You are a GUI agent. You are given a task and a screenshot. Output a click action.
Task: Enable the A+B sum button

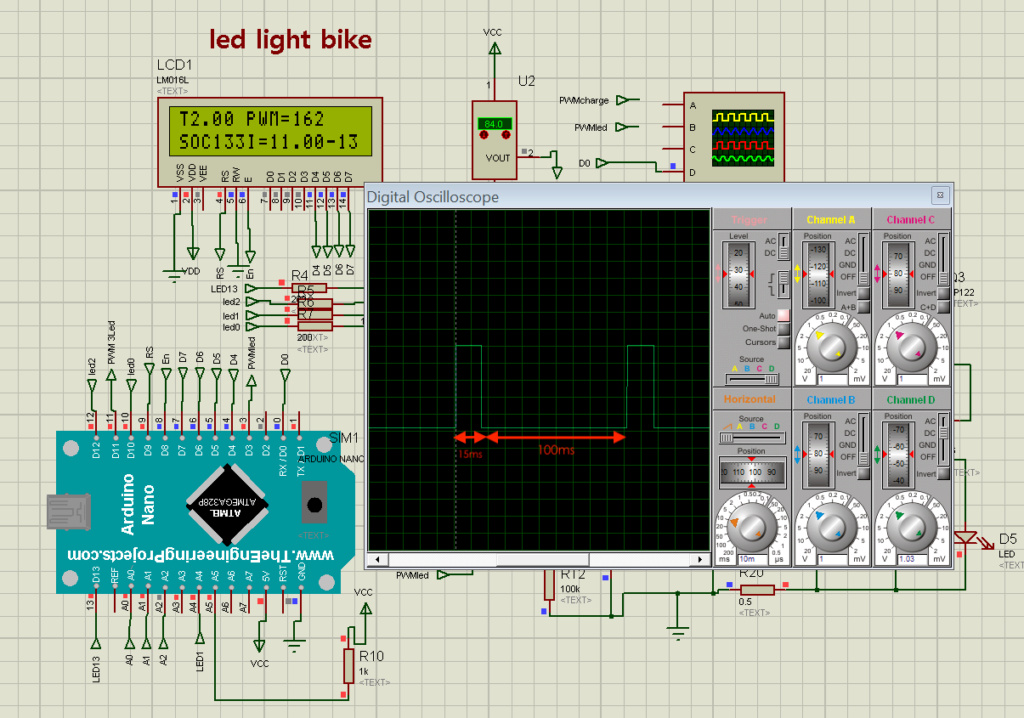[863, 307]
